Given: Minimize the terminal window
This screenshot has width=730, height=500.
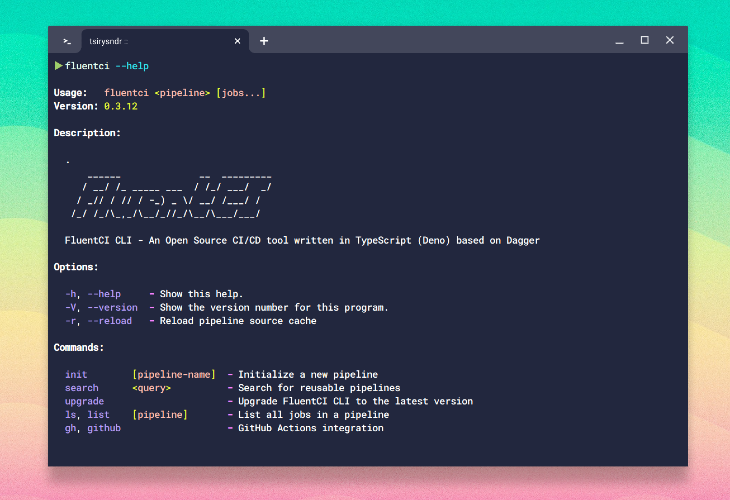Looking at the screenshot, I should pyautogui.click(x=619, y=41).
